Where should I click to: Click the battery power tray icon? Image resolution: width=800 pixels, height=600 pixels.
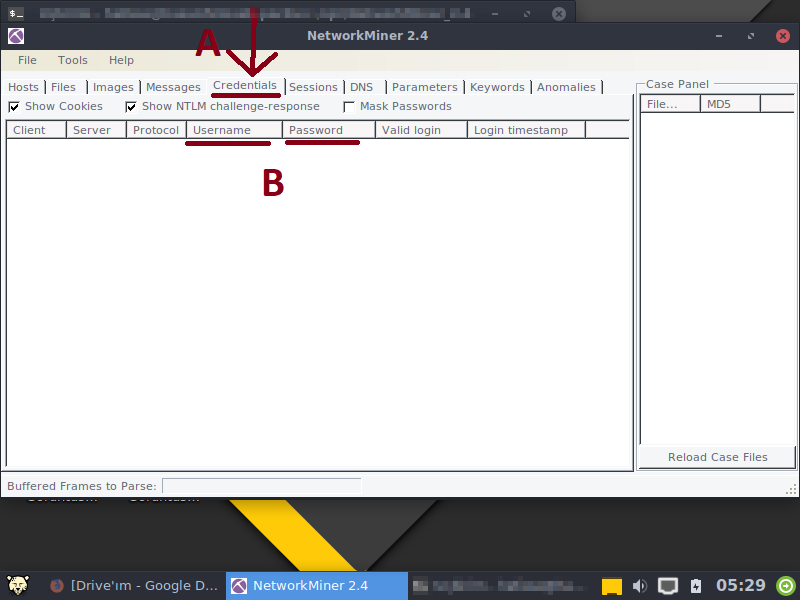point(696,586)
